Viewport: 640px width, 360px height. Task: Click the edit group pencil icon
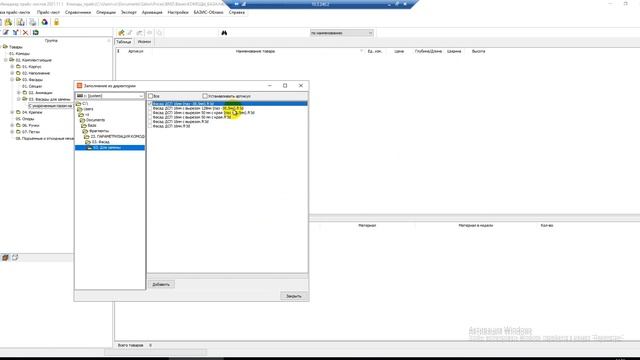pyautogui.click(x=6, y=32)
